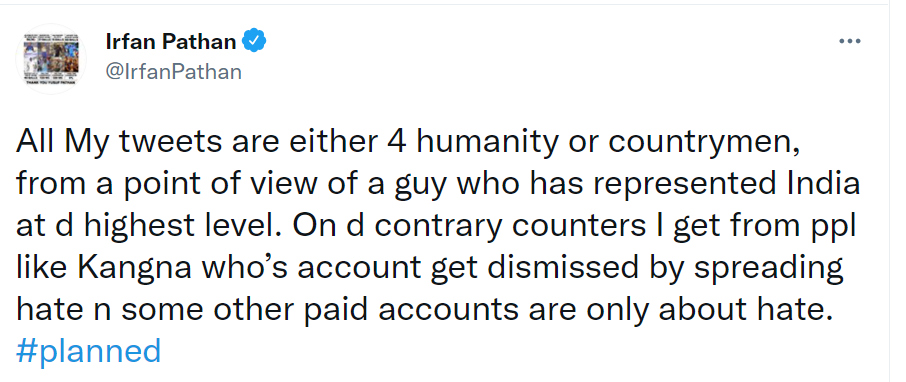Open the @IrfanPathan handle link
The image size is (906, 382).
pyautogui.click(x=174, y=72)
